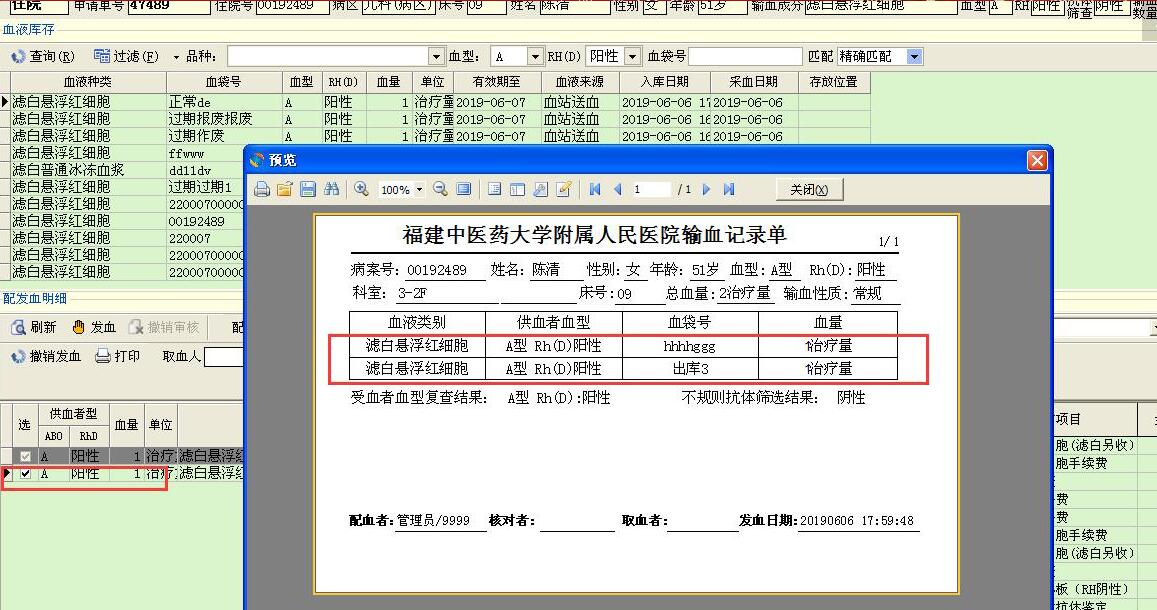This screenshot has width=1157, height=610.
Task: Click the 申请单号 47489 field
Action: coord(169,6)
